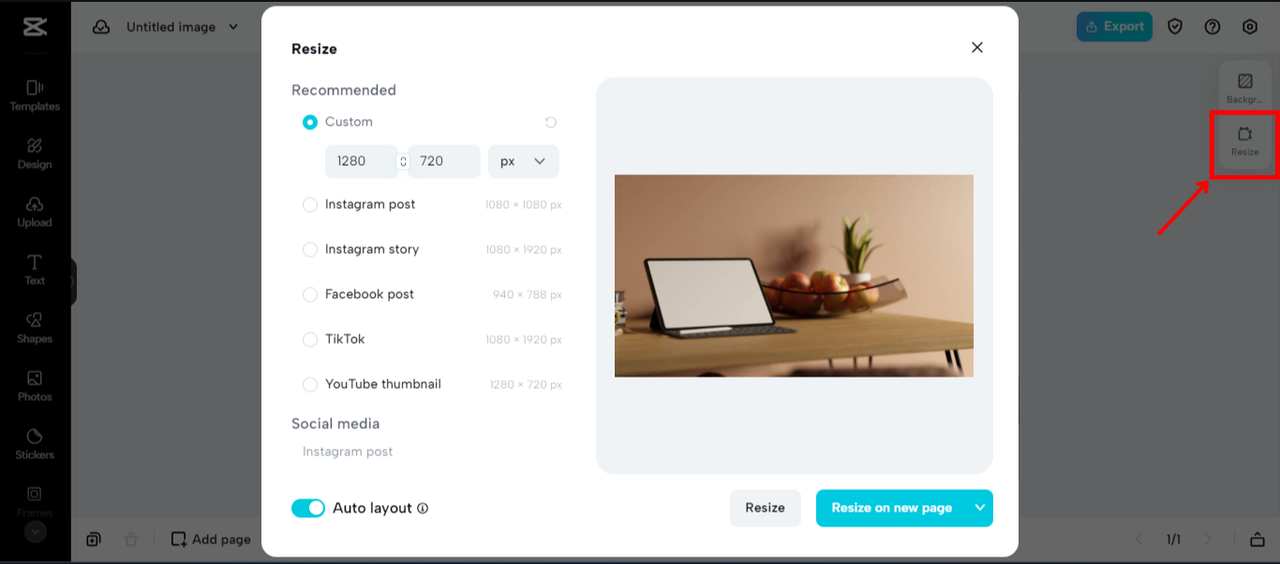Click the width field showing 1280
The image size is (1280, 564).
(362, 161)
